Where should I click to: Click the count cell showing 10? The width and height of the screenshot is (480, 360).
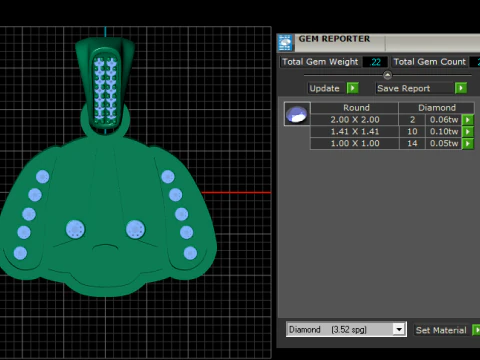(x=412, y=132)
